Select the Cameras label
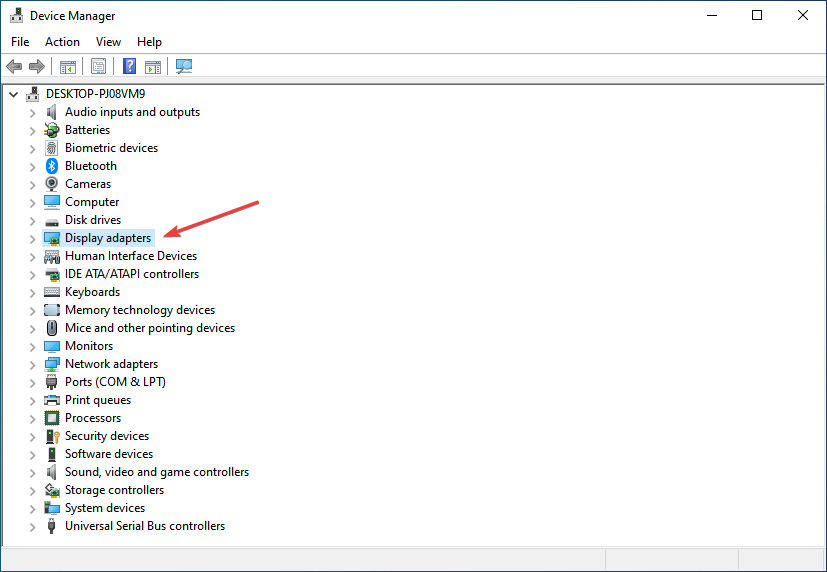Viewport: 827px width, 572px height. pos(88,184)
